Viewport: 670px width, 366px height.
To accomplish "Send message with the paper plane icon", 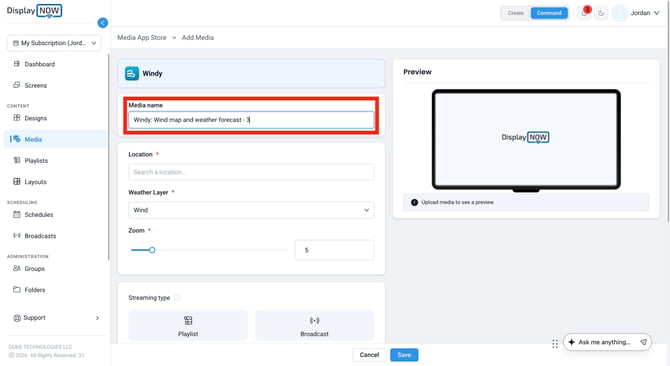I will click(x=644, y=342).
